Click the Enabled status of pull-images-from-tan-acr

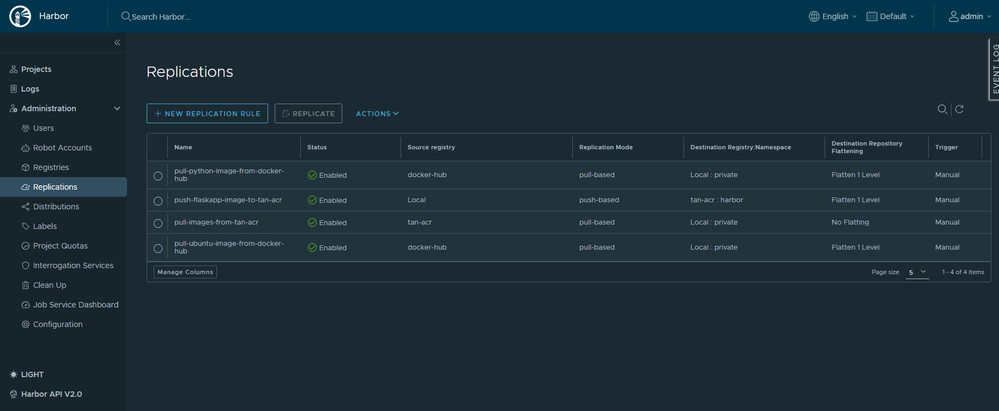(327, 223)
